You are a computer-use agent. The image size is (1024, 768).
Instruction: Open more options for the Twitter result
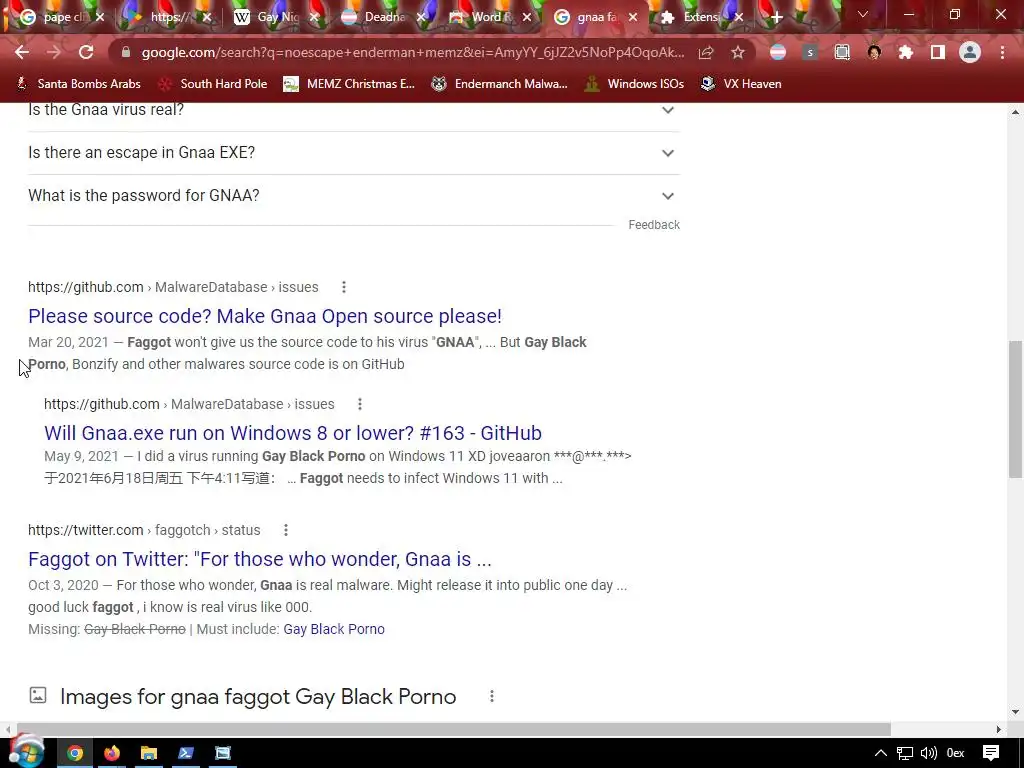coord(285,530)
